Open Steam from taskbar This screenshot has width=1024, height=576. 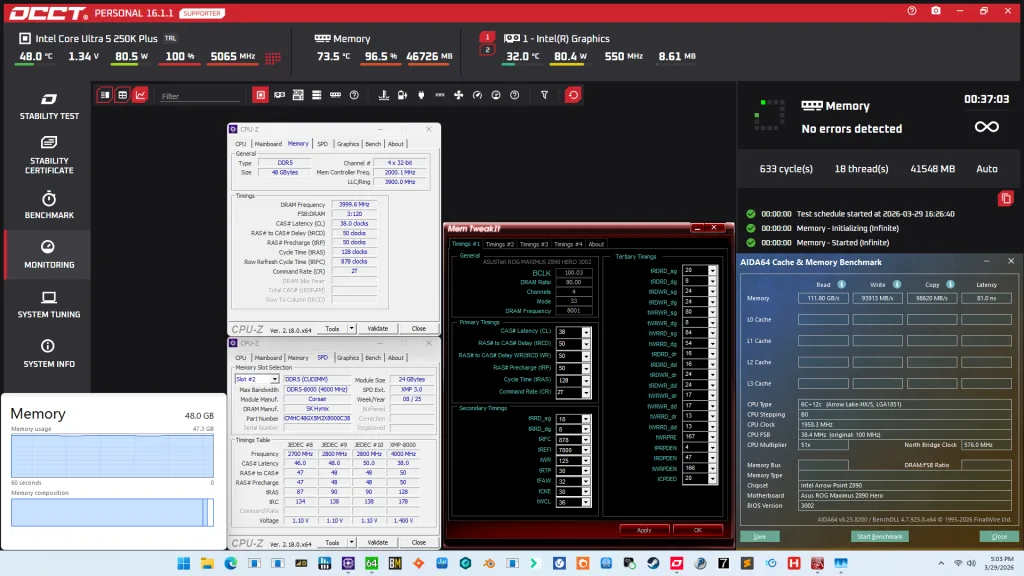coord(652,563)
